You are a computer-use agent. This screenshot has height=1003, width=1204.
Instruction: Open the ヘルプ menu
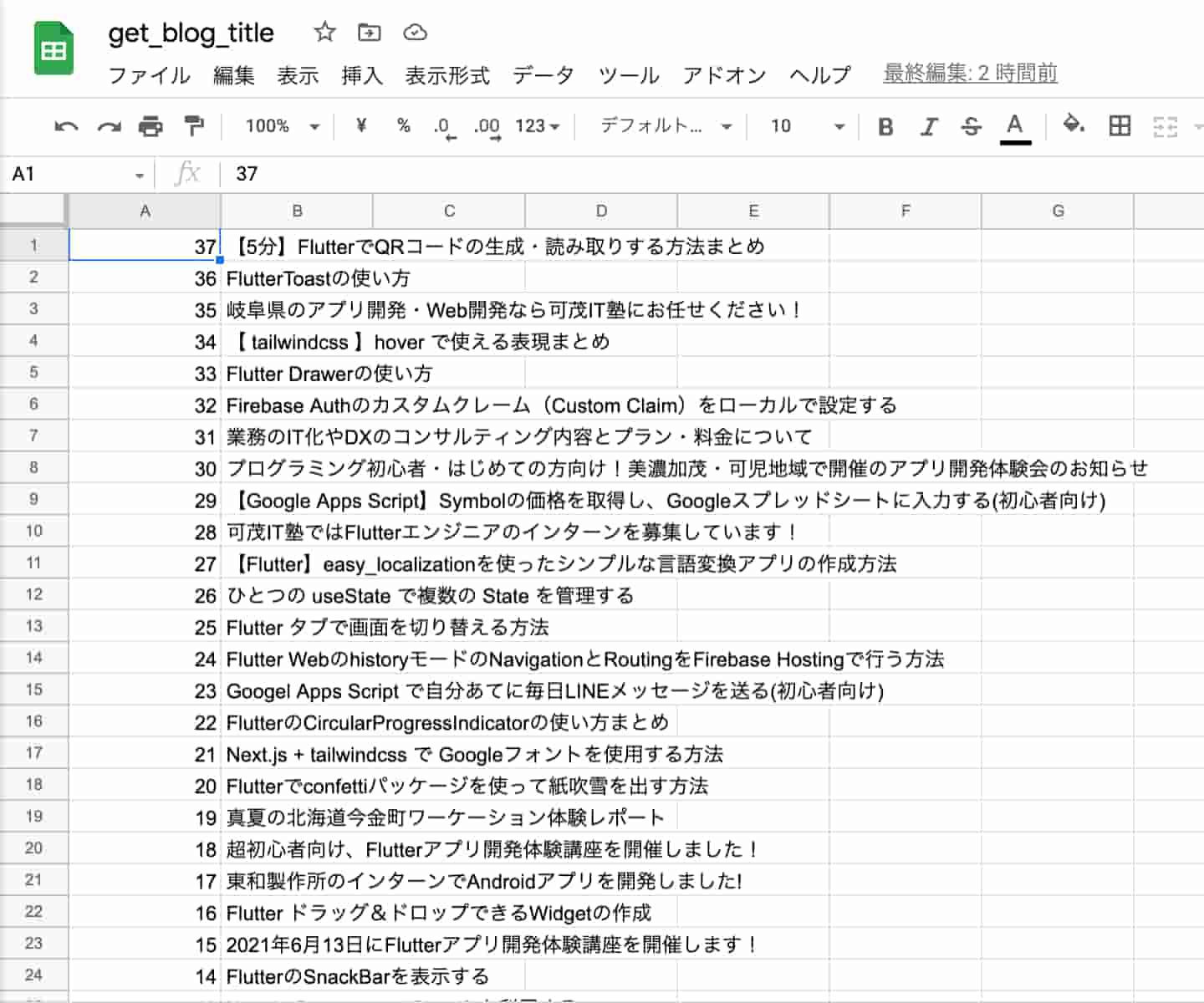click(x=820, y=75)
